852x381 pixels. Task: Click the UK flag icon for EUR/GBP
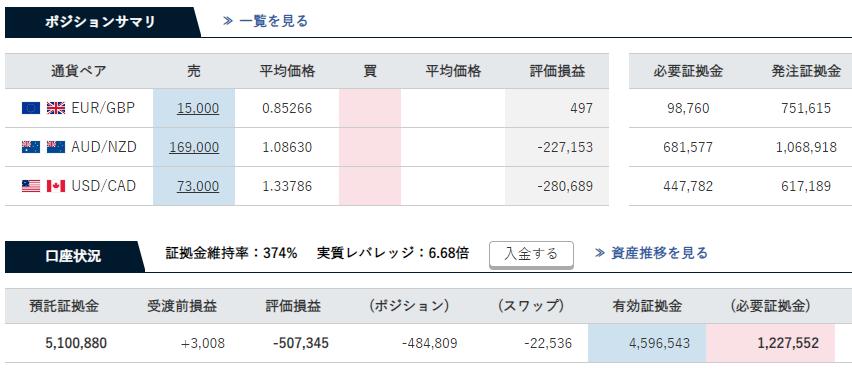coord(56,108)
